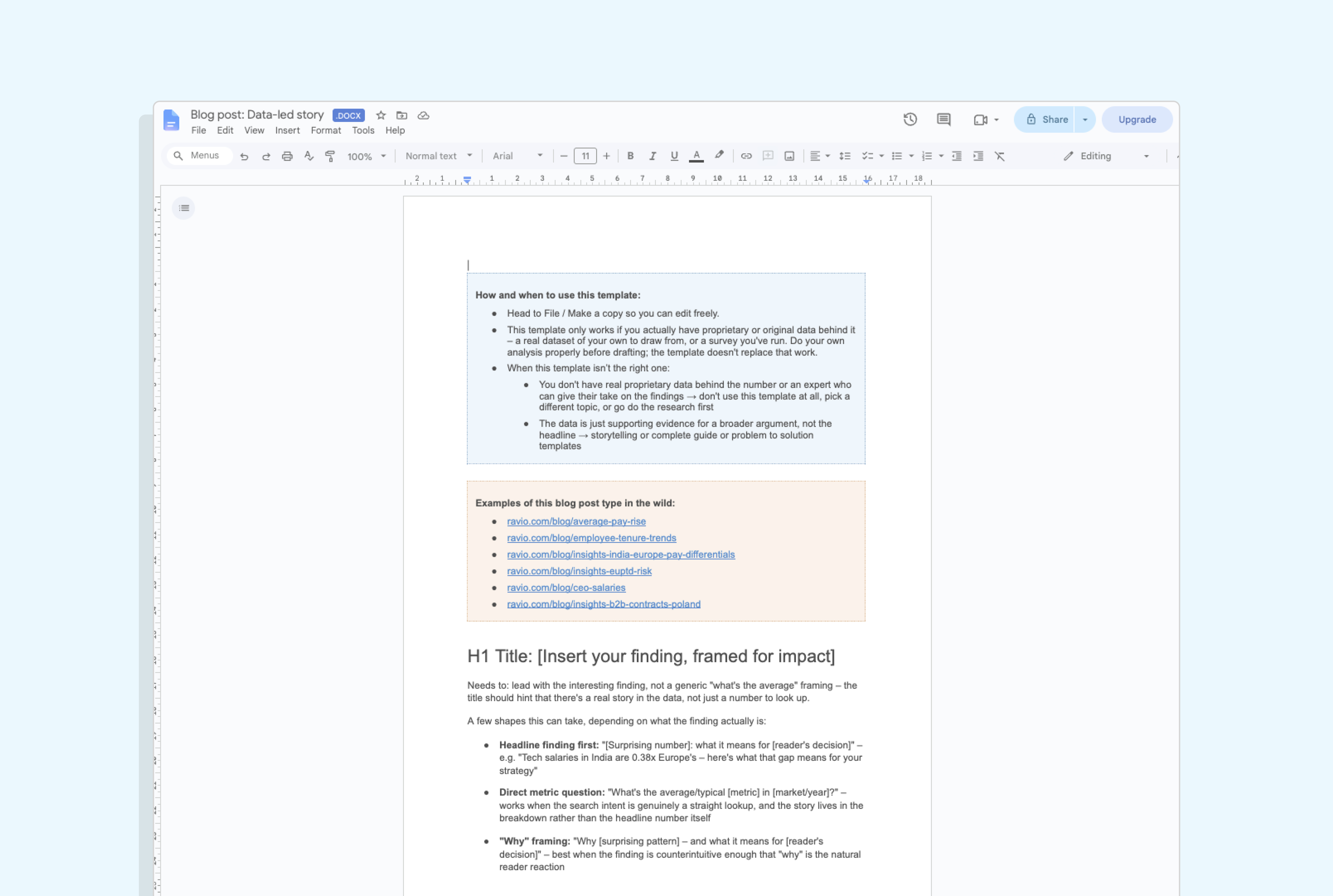This screenshot has width=1333, height=896.
Task: Insert a checklist
Action: [x=868, y=156]
